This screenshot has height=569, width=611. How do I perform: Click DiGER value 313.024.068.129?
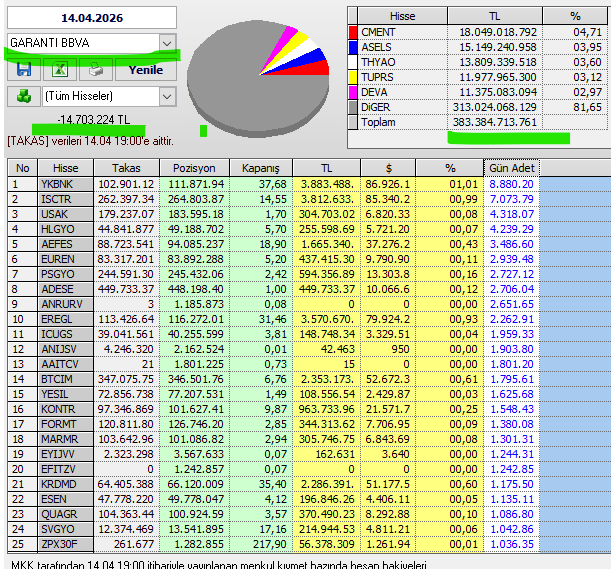[x=494, y=107]
